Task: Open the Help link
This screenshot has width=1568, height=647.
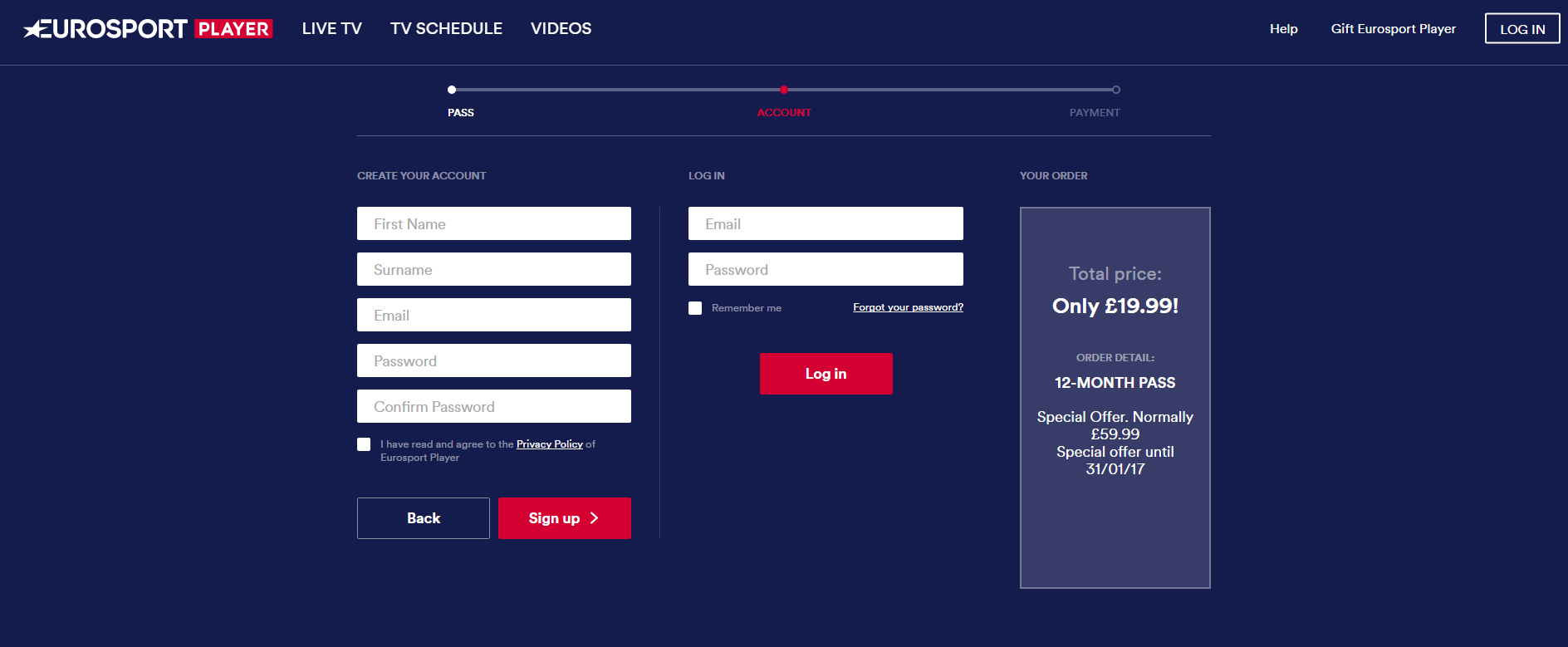Action: pyautogui.click(x=1283, y=29)
